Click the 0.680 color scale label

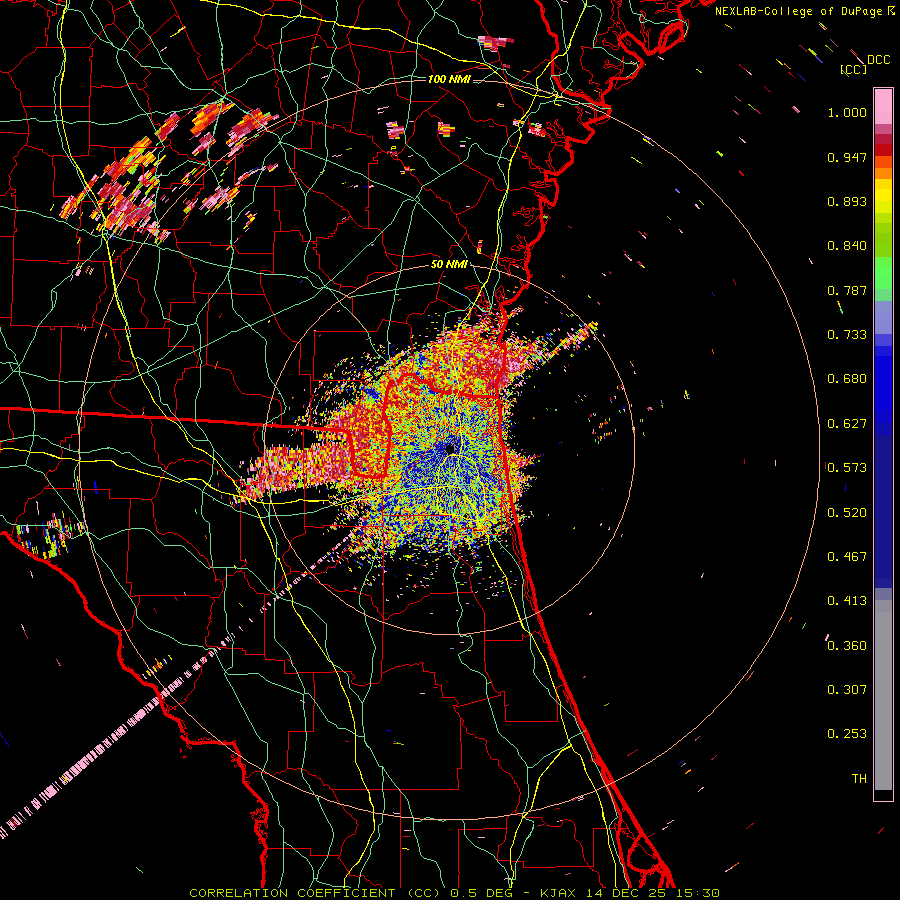click(847, 379)
